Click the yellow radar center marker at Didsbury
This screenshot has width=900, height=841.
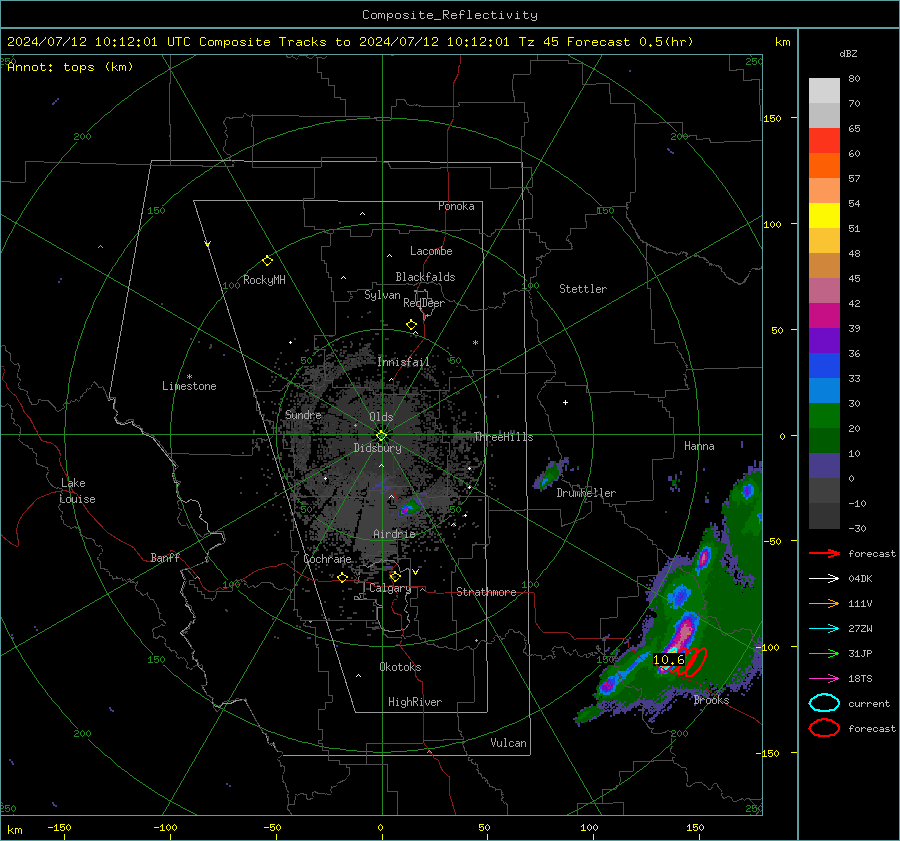click(x=381, y=436)
